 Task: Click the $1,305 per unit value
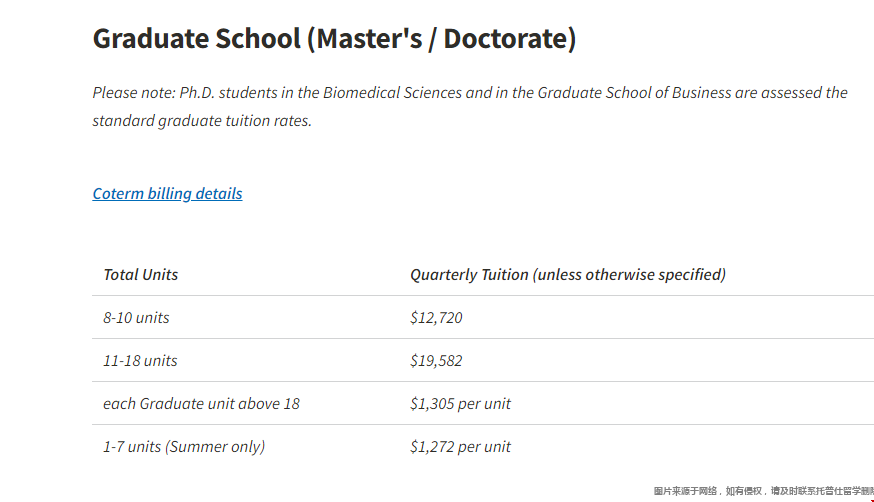point(460,404)
